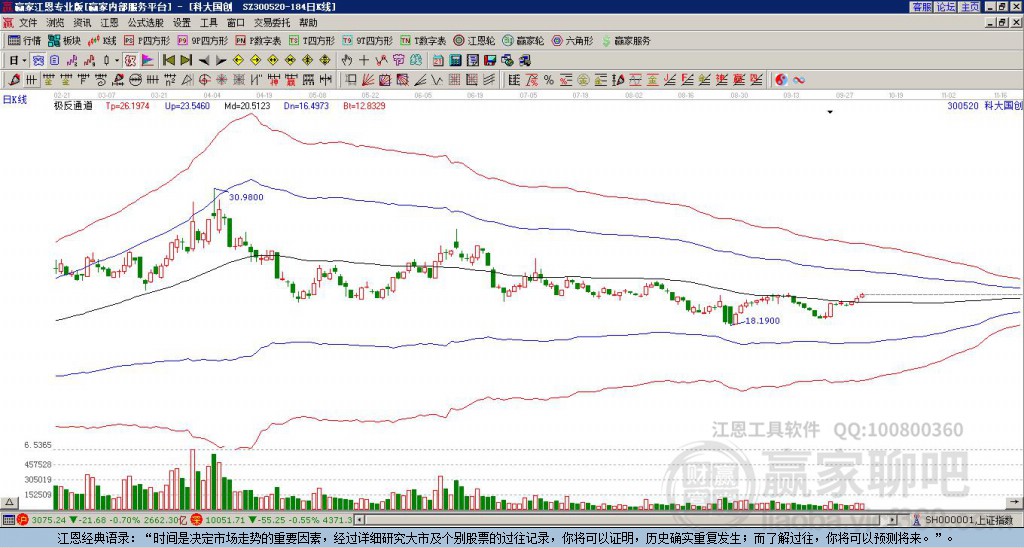Click the right arrow above the scrollbar
The width and height of the screenshot is (1024, 548).
[x=1014, y=502]
